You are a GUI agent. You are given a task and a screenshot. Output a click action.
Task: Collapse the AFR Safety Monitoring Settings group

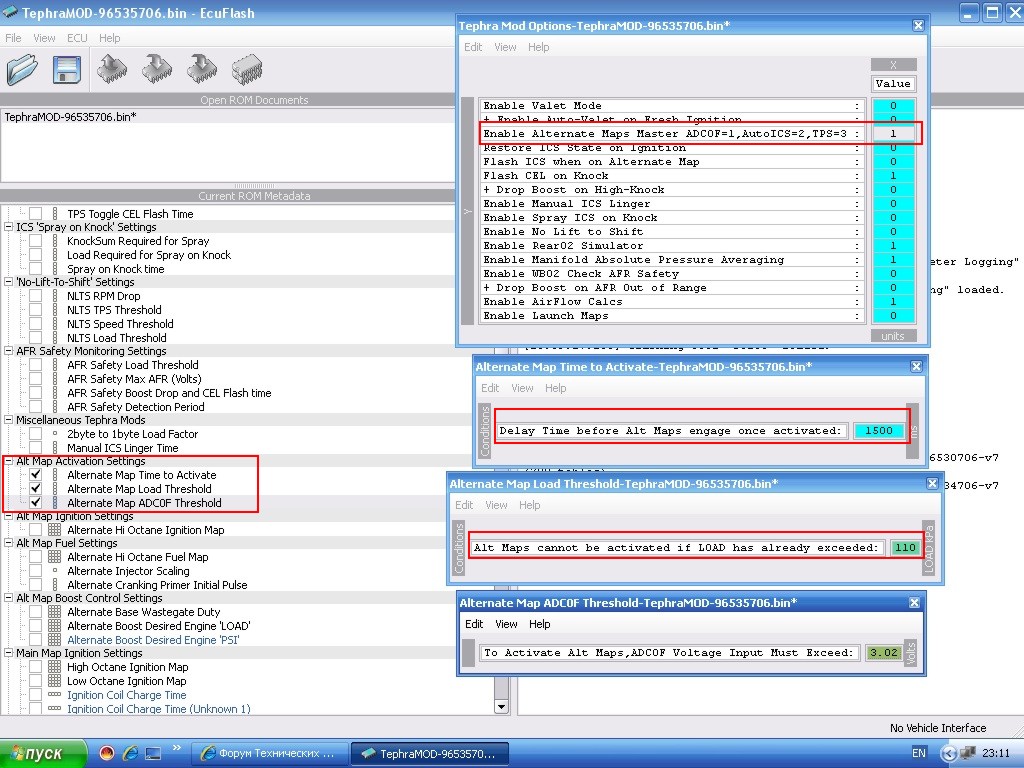tap(8, 351)
